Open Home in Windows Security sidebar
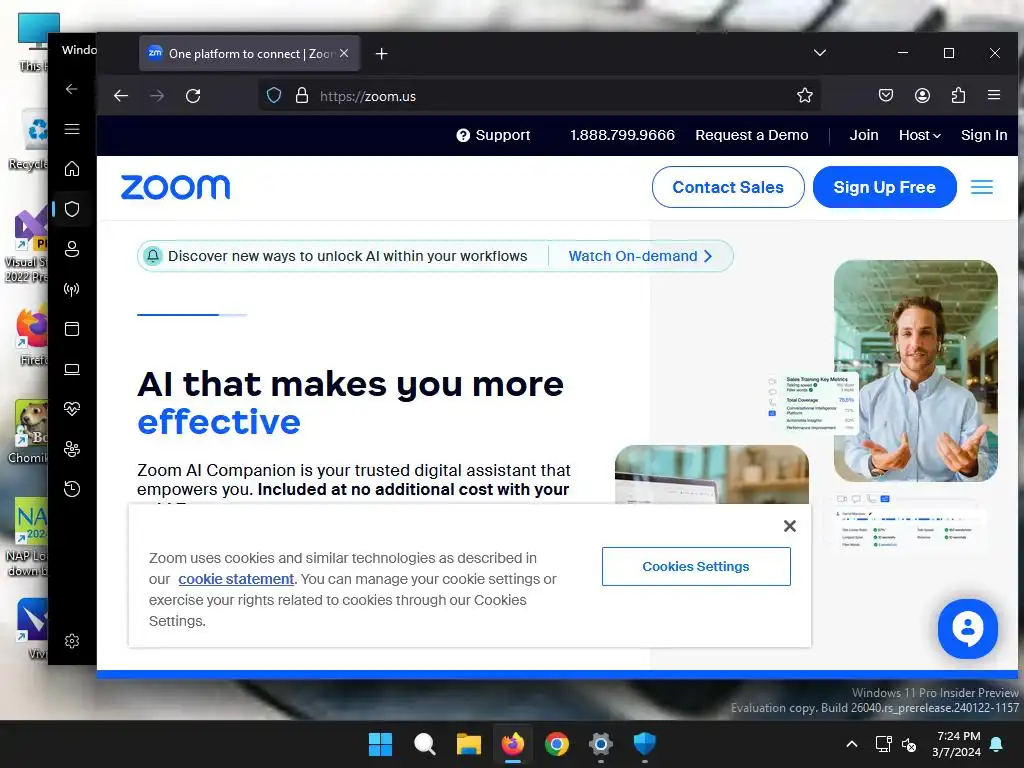The image size is (1024, 768). coord(72,169)
